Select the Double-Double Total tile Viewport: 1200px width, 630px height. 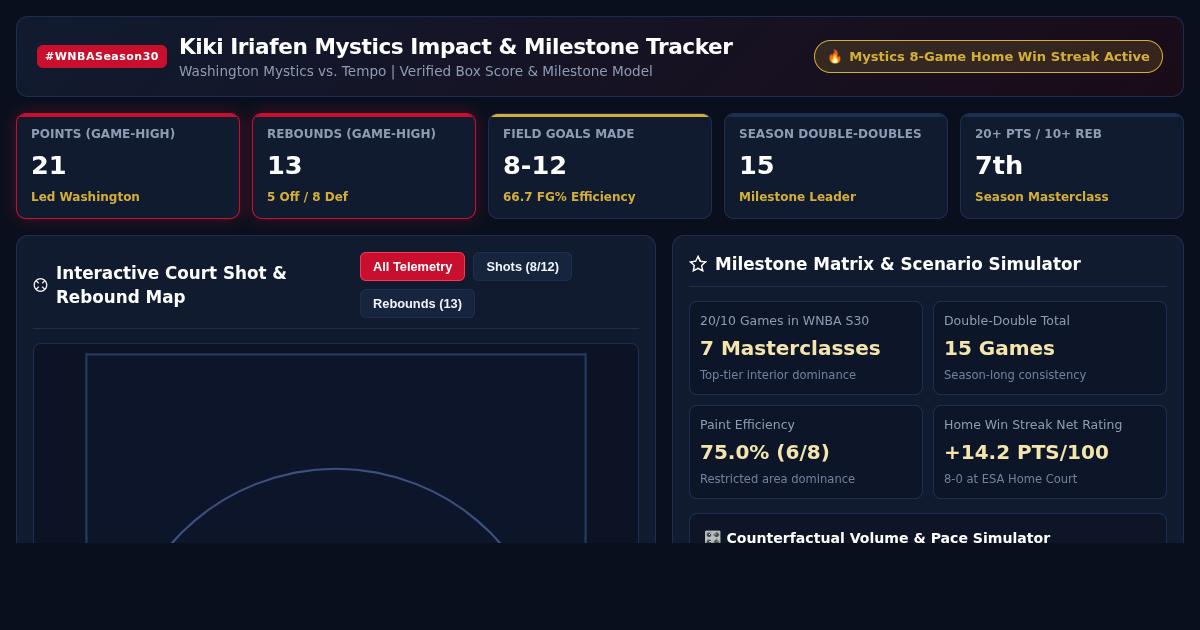1050,348
